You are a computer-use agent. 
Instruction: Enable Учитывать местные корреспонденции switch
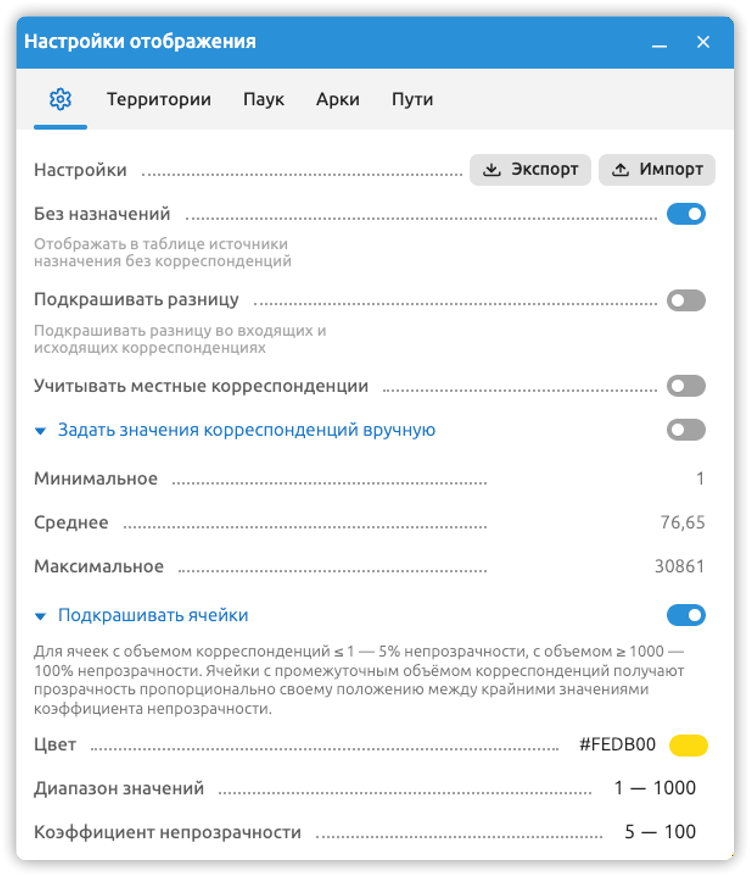(x=686, y=386)
